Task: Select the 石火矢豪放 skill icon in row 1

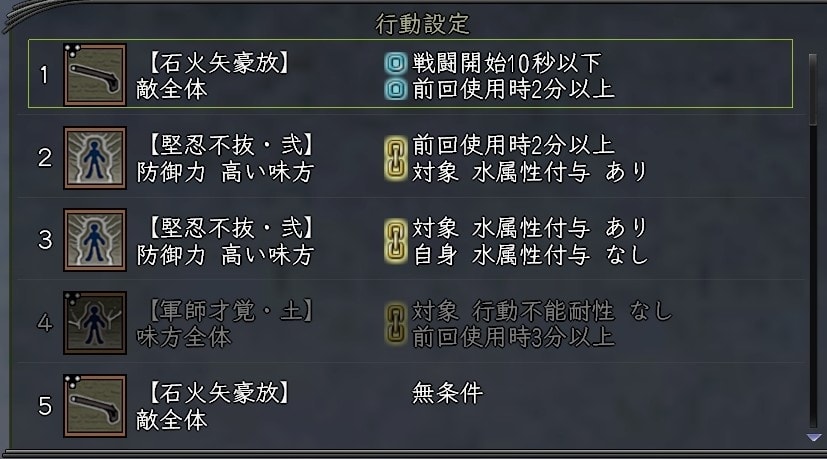Action: click(x=95, y=75)
